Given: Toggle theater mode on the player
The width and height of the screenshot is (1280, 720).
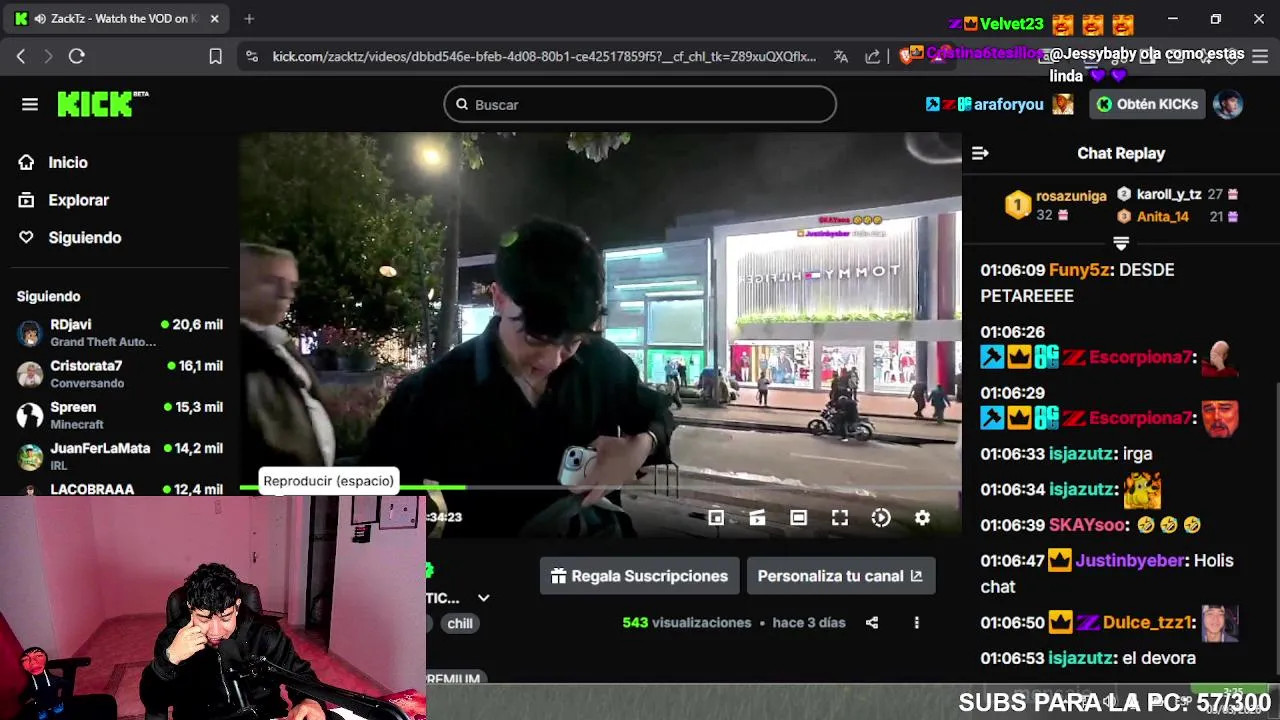Looking at the screenshot, I should pos(798,517).
